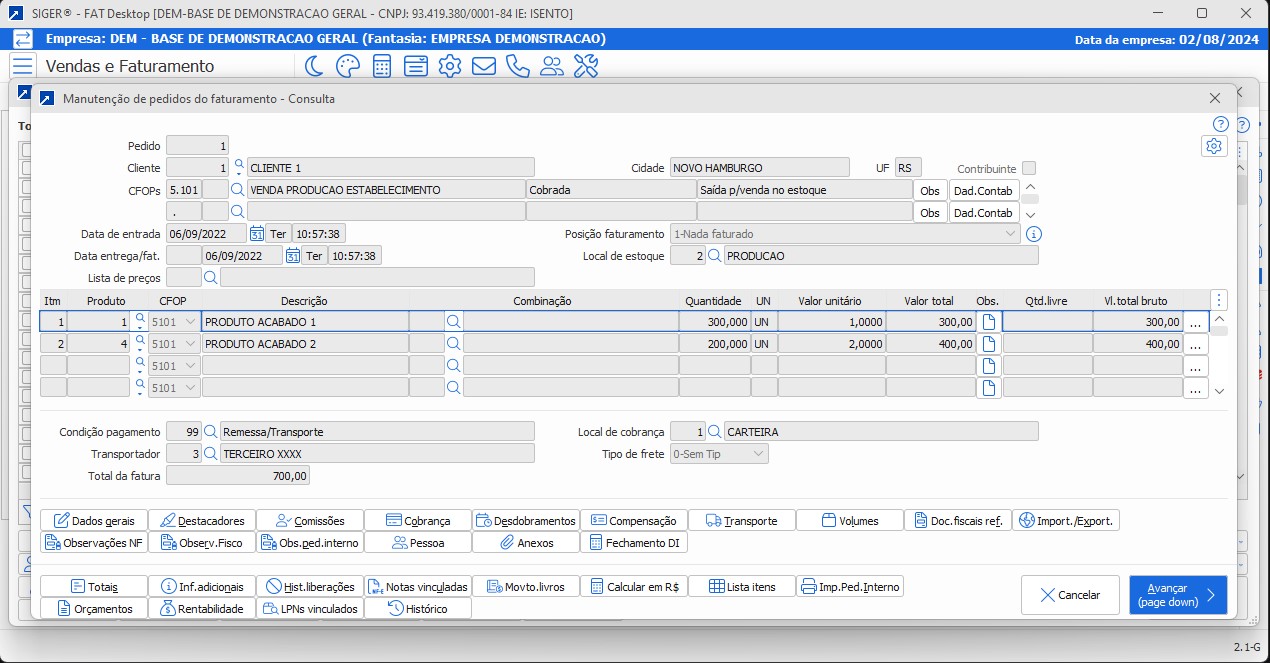
Task: Click the phone contact icon
Action: pos(517,66)
